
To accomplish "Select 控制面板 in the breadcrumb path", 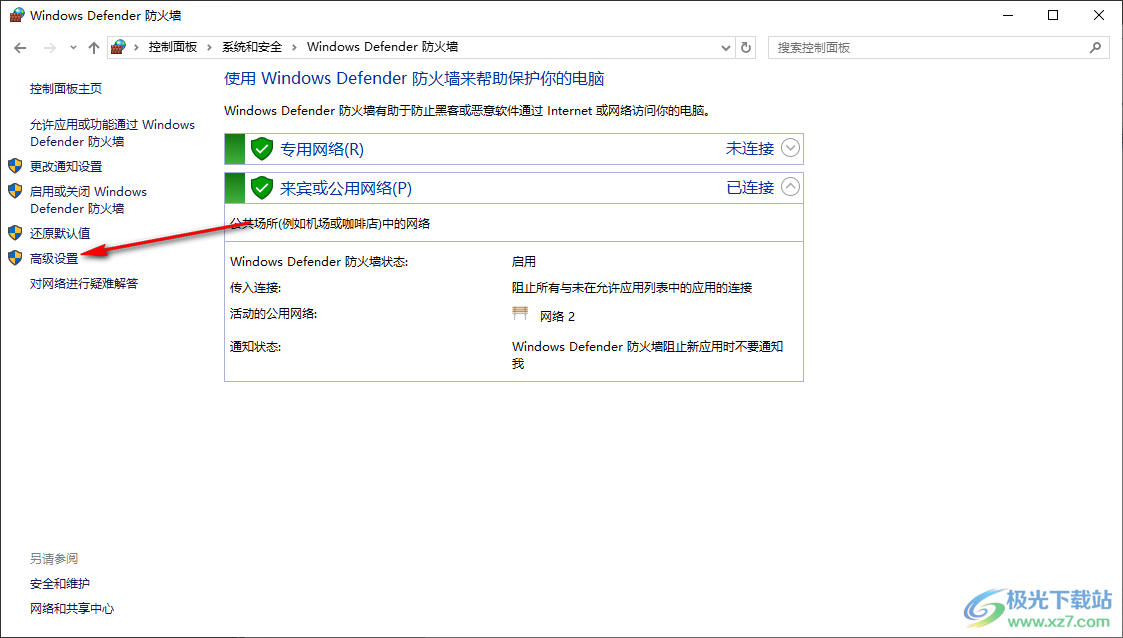I will [173, 47].
